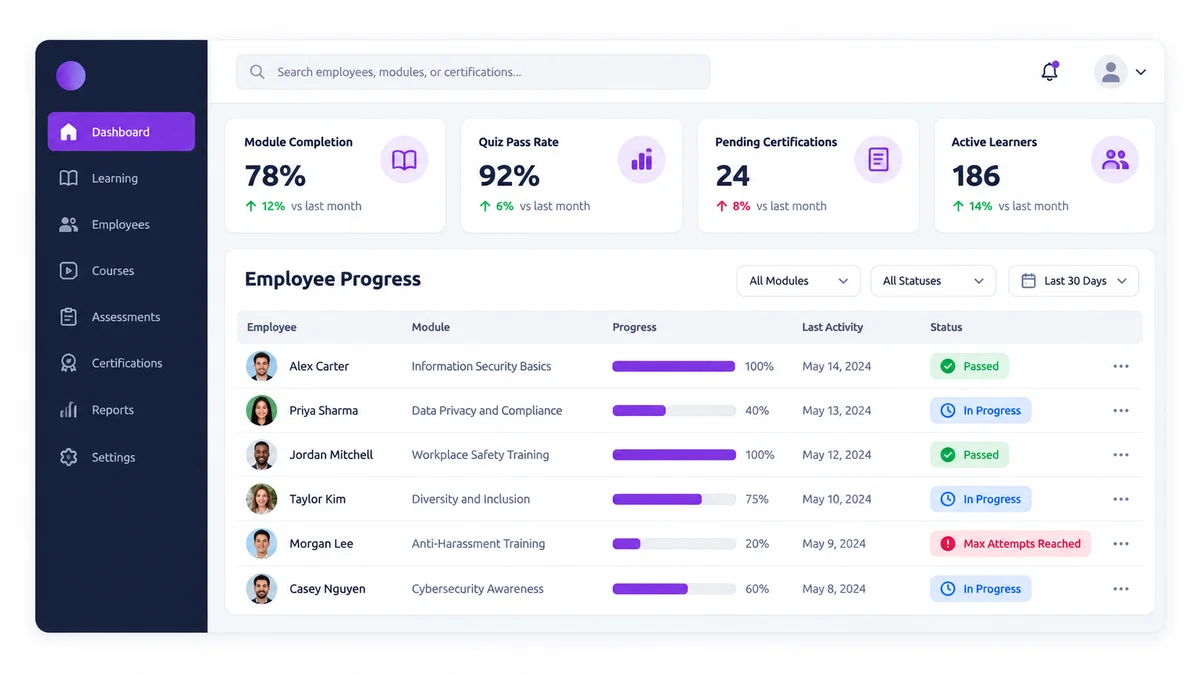Click Alex Carter's 100% progress bar
1200x675 pixels.
pos(674,366)
